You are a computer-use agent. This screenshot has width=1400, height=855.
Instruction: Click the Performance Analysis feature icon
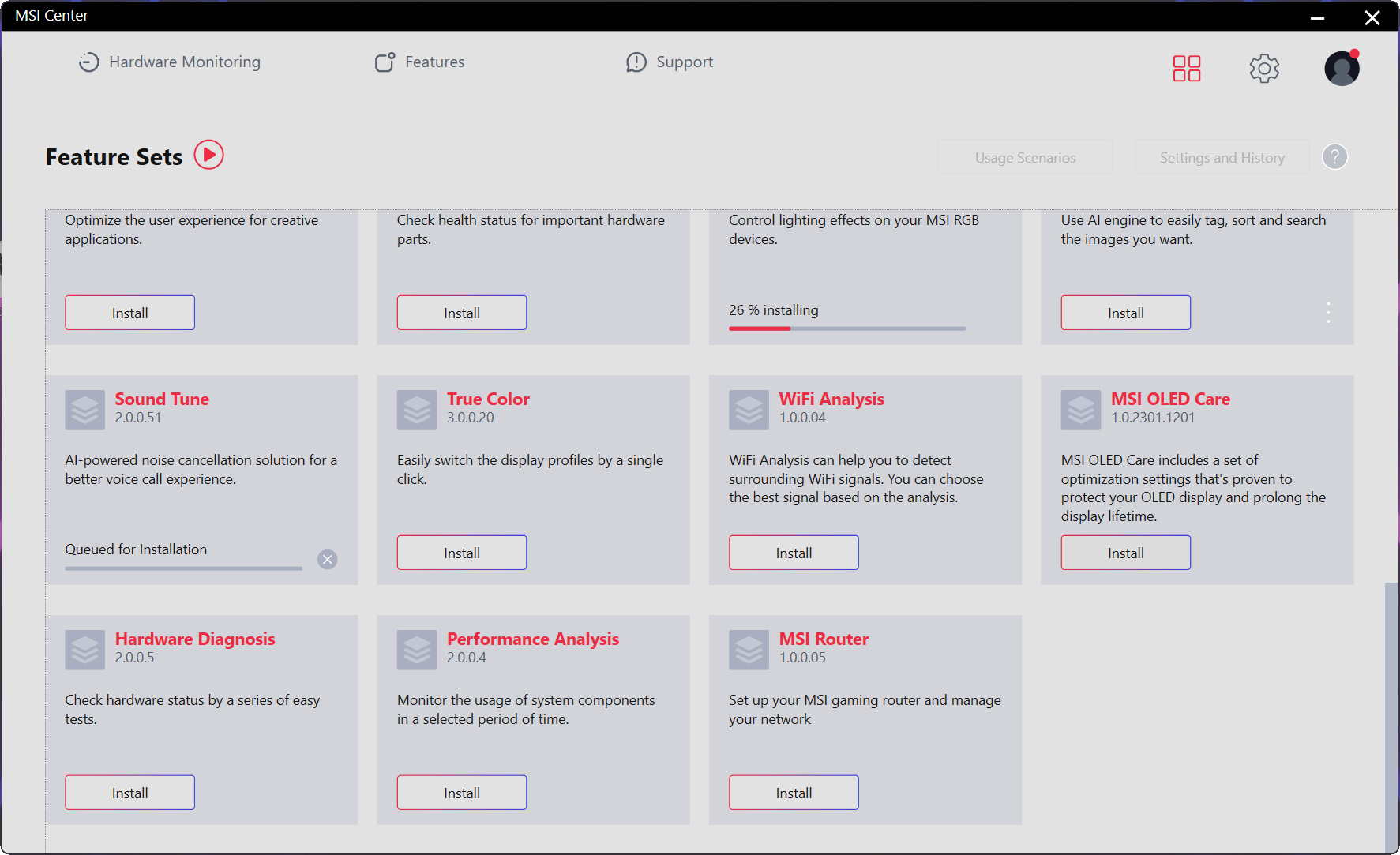417,650
